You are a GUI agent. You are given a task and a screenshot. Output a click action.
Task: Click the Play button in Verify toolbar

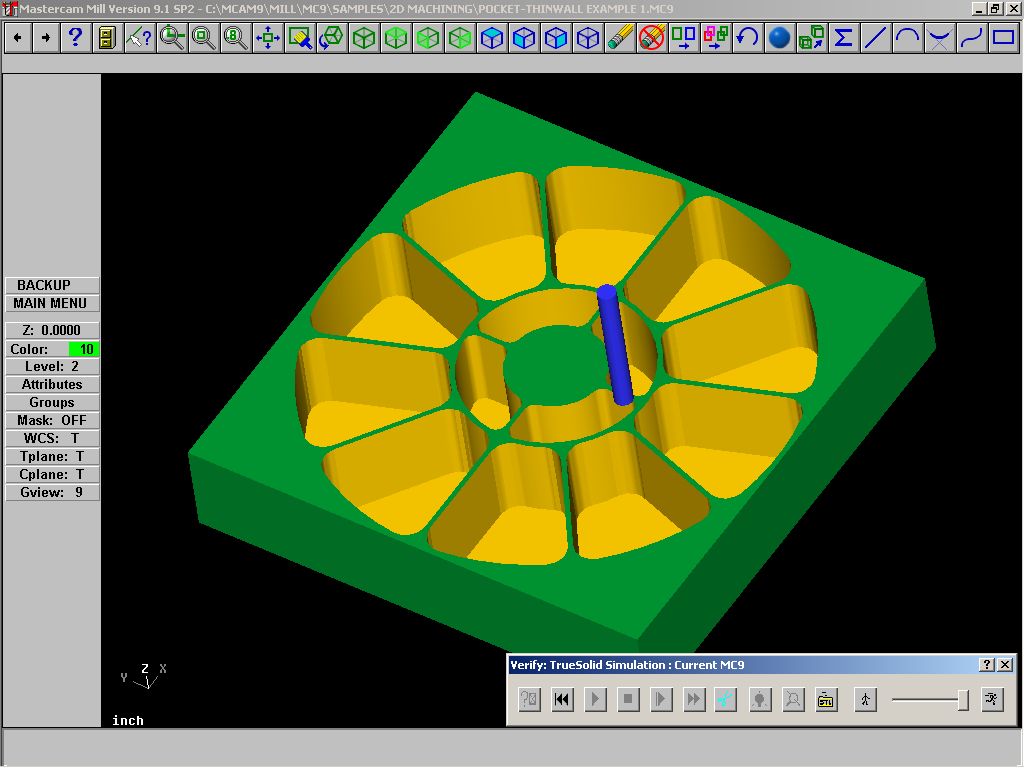pos(595,700)
